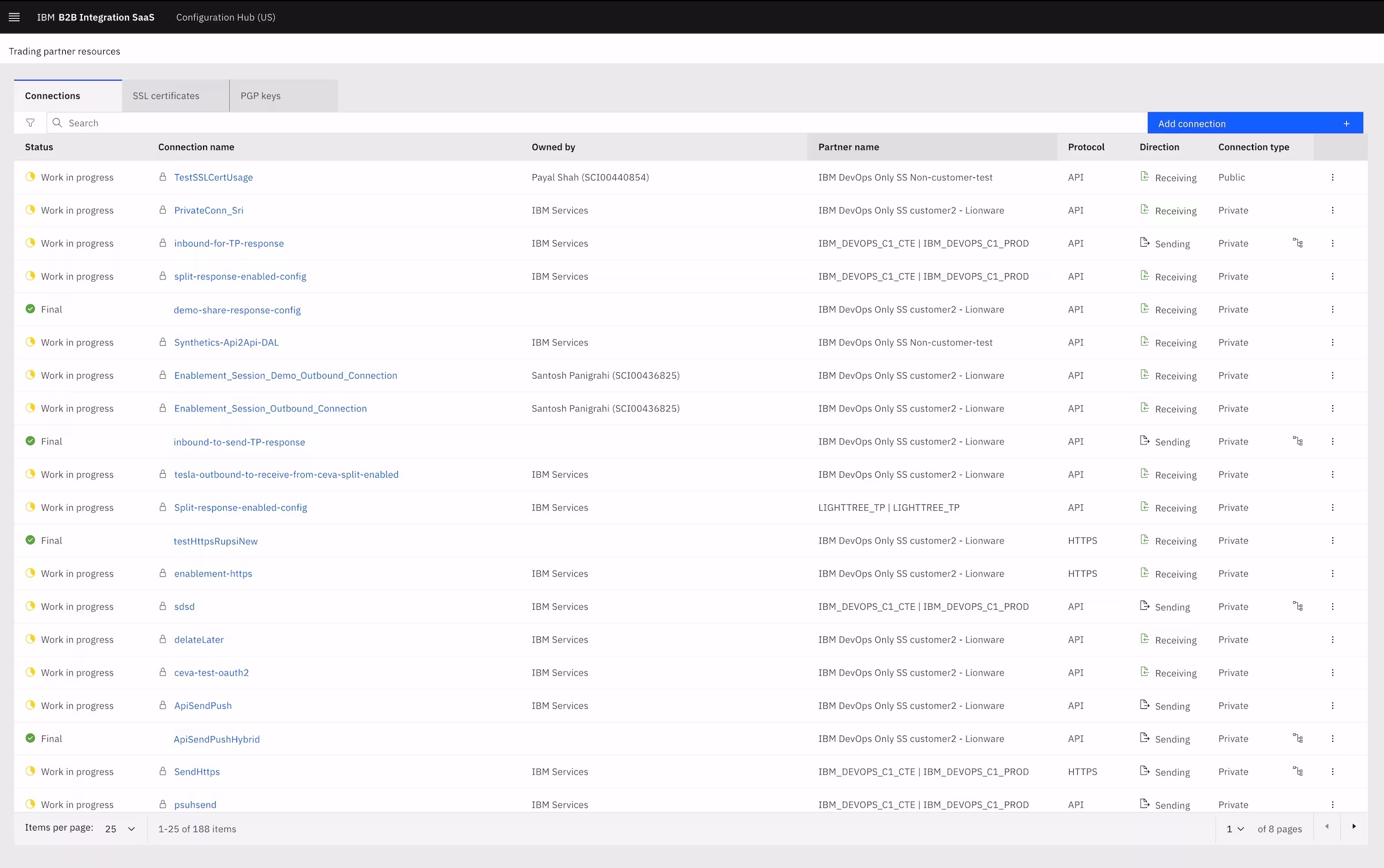Viewport: 1384px width, 868px height.
Task: Click hierarchy icon in inbound-for-TP-response row
Action: (1297, 243)
